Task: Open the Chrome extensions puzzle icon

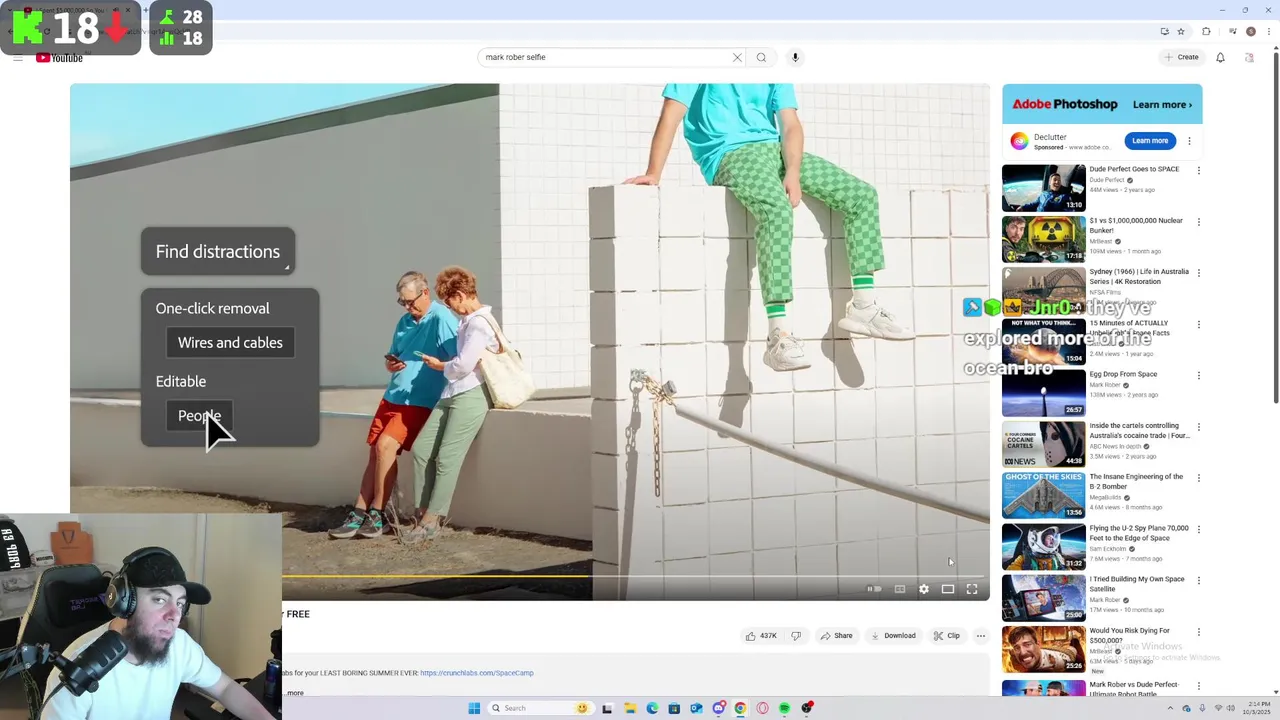Action: [1206, 31]
